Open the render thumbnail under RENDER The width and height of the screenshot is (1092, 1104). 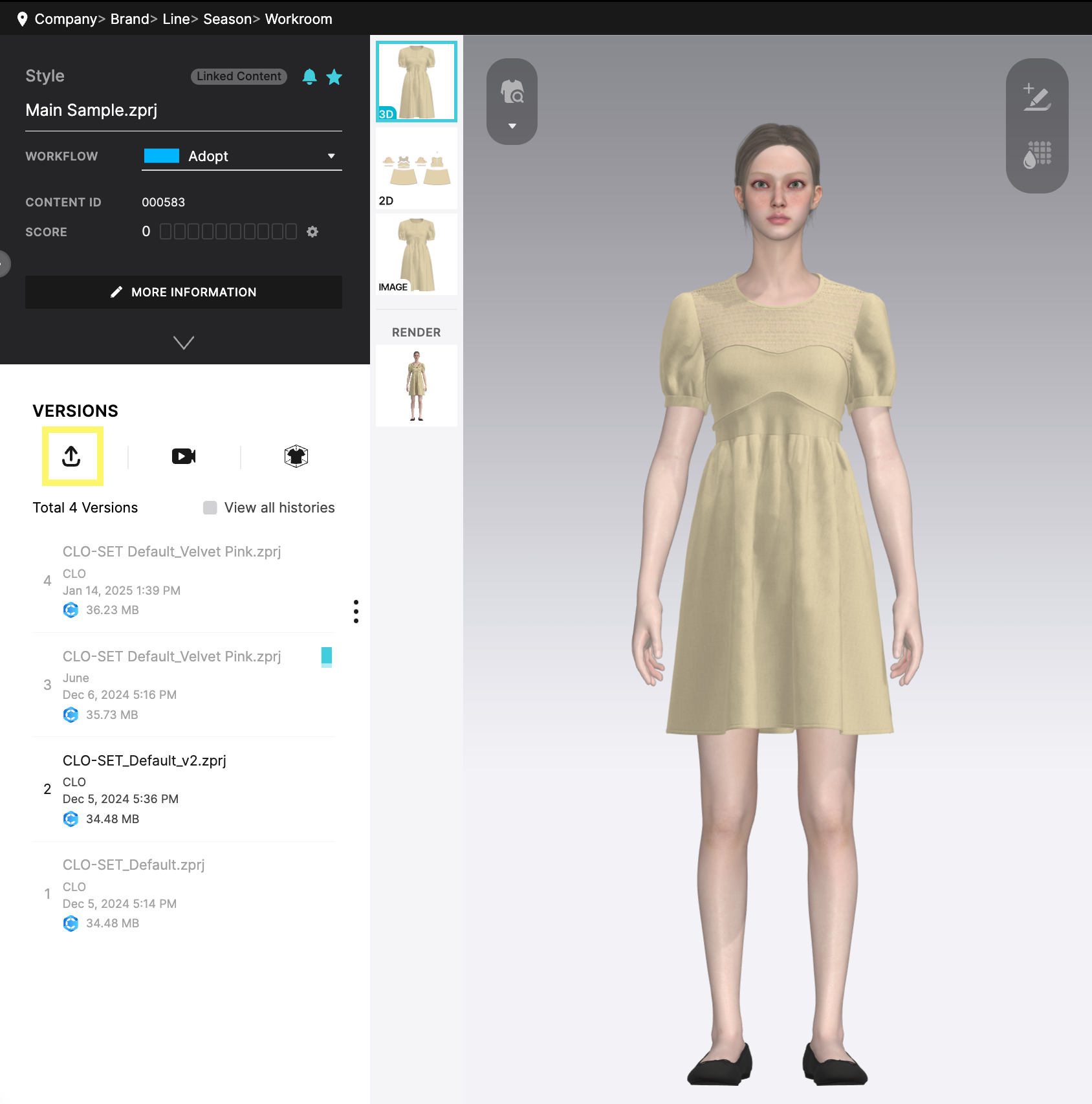[416, 386]
